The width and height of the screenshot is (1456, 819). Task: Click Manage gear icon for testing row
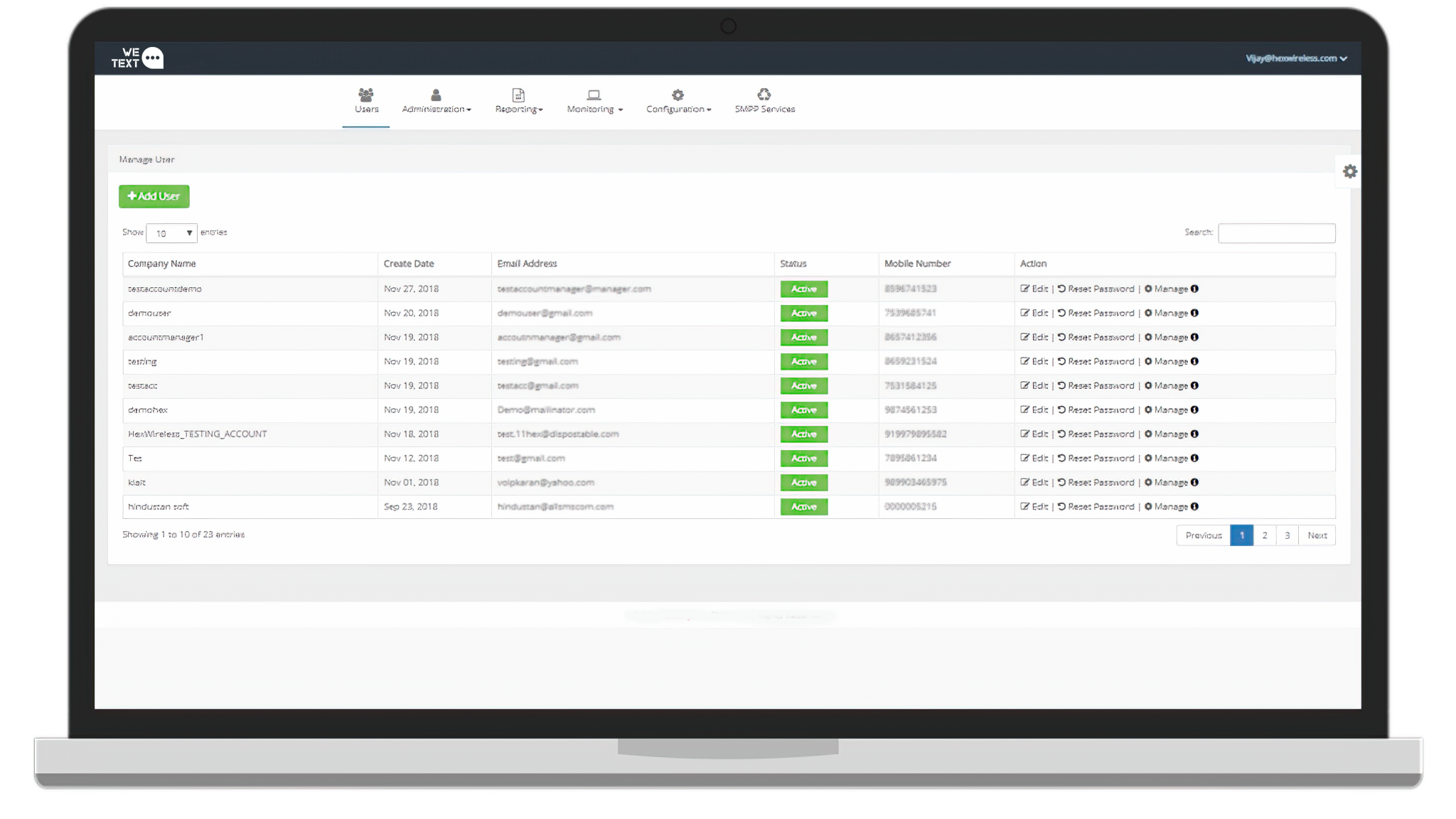click(1148, 361)
